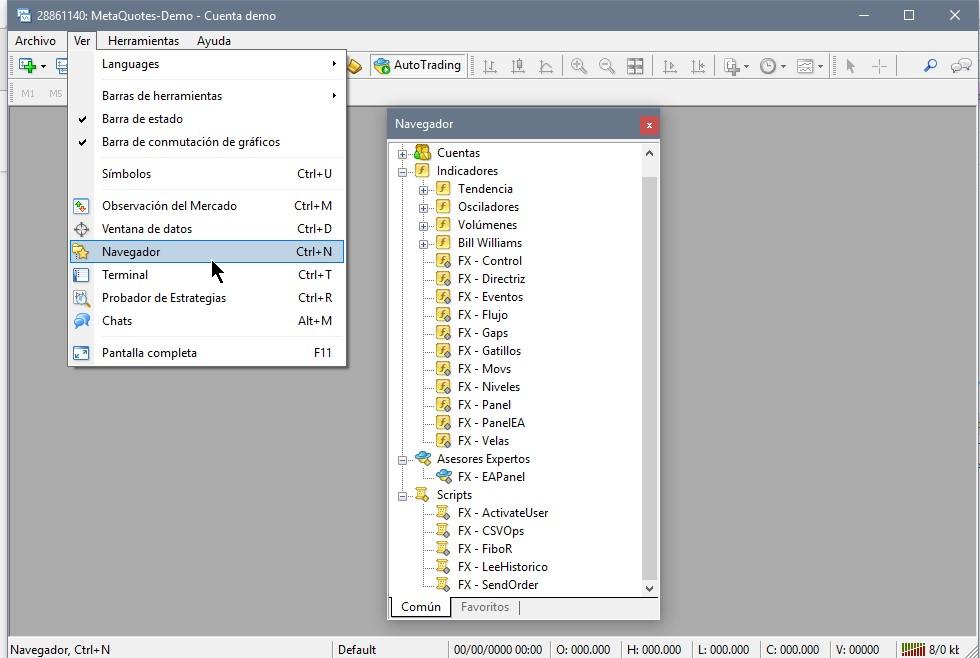Click the blue search magnifier icon
The width and height of the screenshot is (980, 658).
(x=931, y=65)
